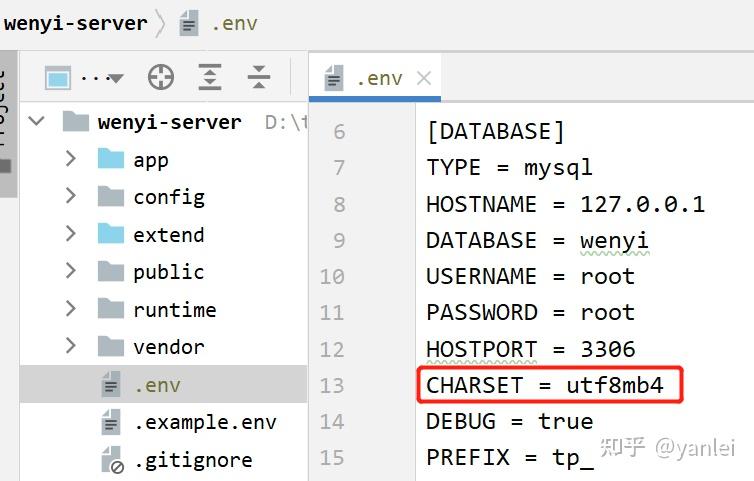The width and height of the screenshot is (754, 481).
Task: Expand the config folder arrow
Action: click(x=70, y=196)
